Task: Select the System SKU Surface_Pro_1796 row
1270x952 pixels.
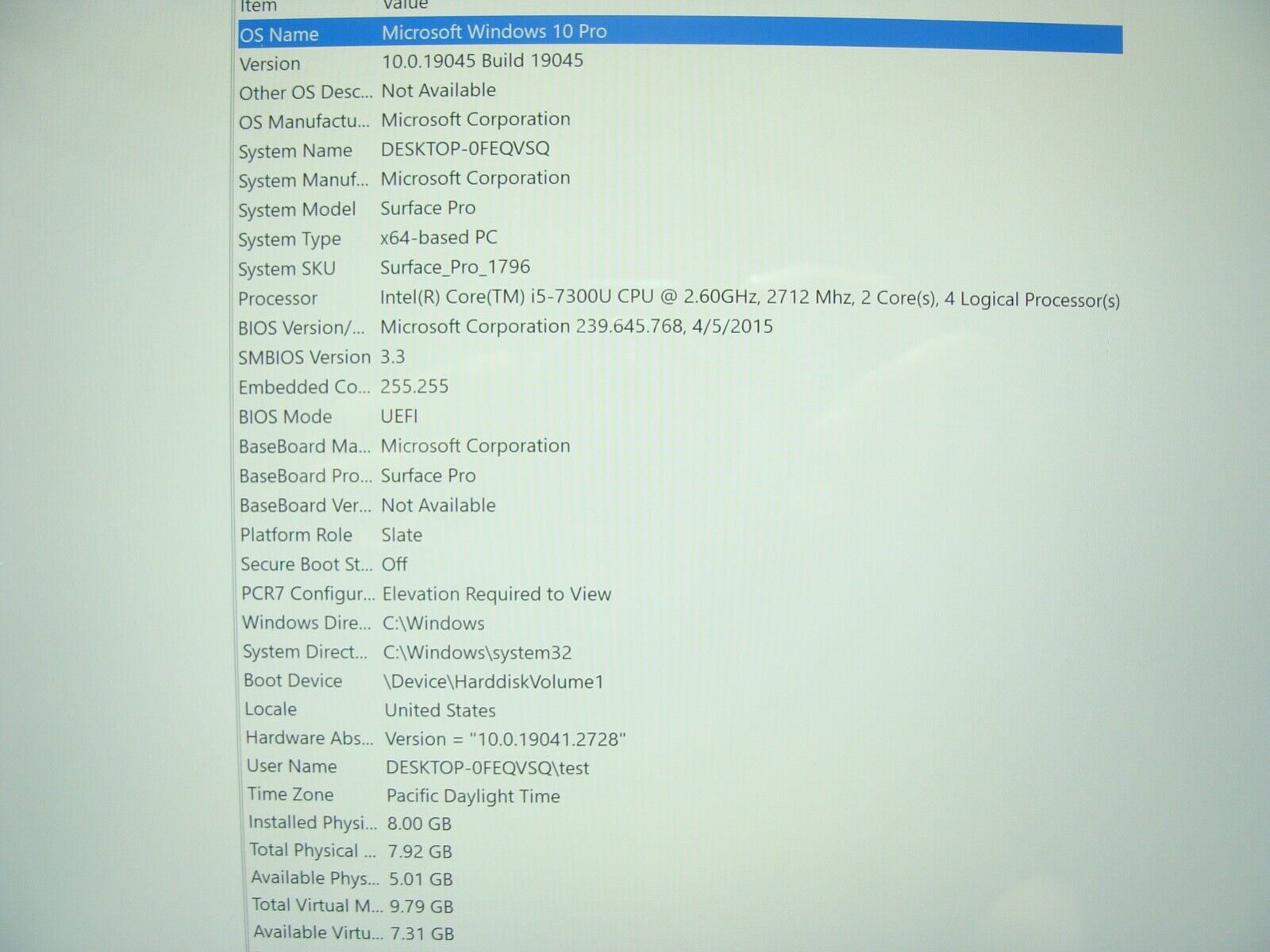Action: pyautogui.click(x=680, y=268)
